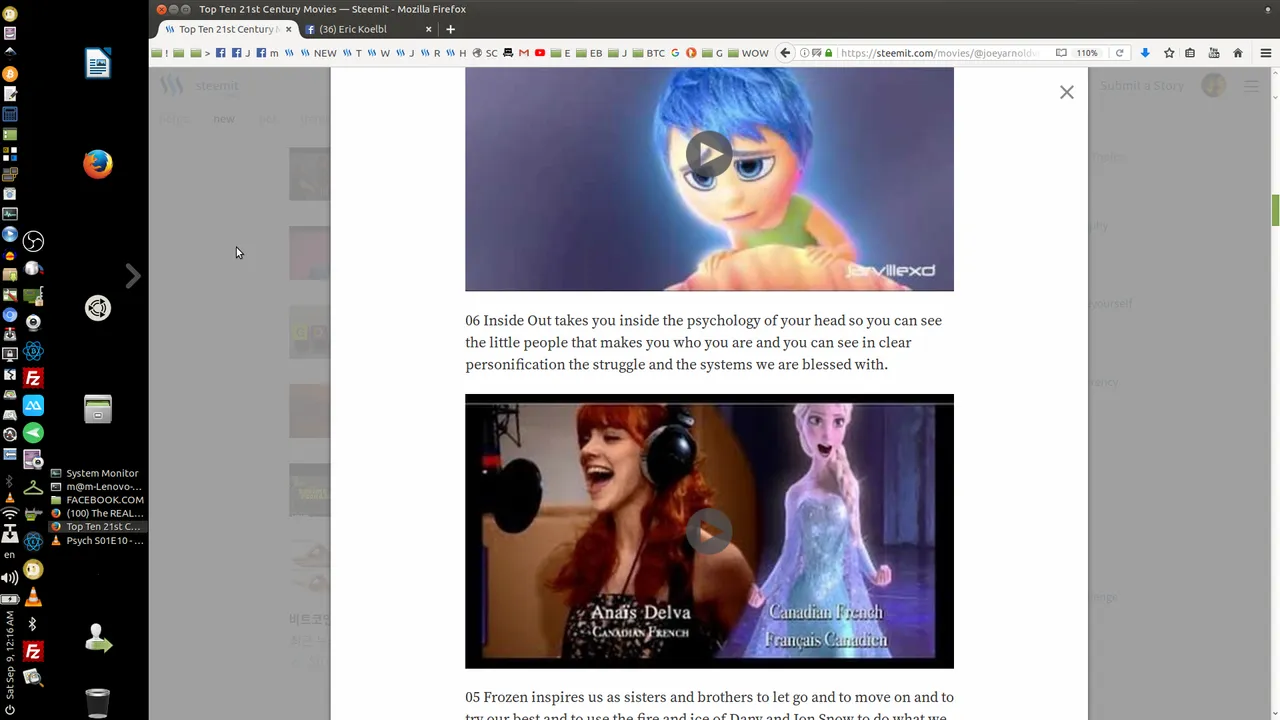Open the downloads arrow
1280x720 pixels.
click(1145, 53)
